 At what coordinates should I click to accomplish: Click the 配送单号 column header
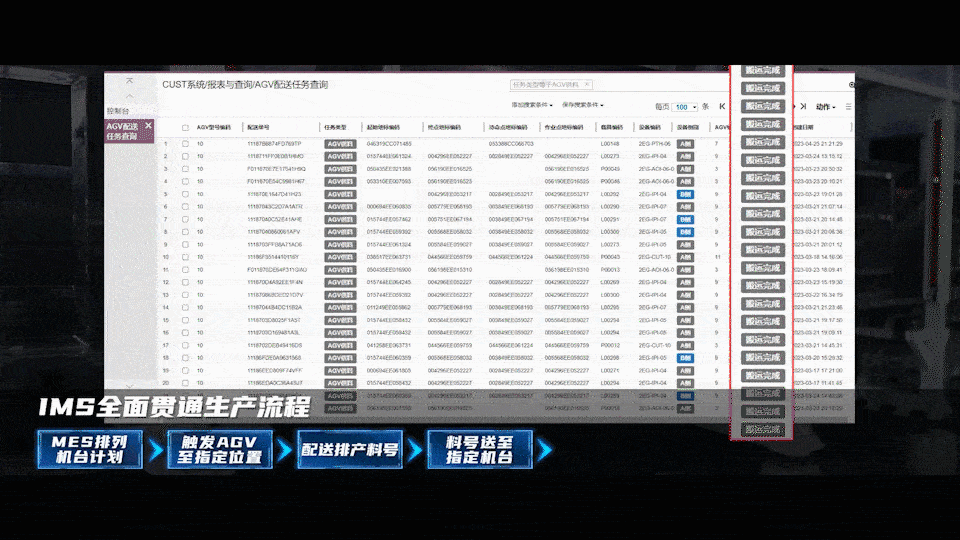coord(258,127)
